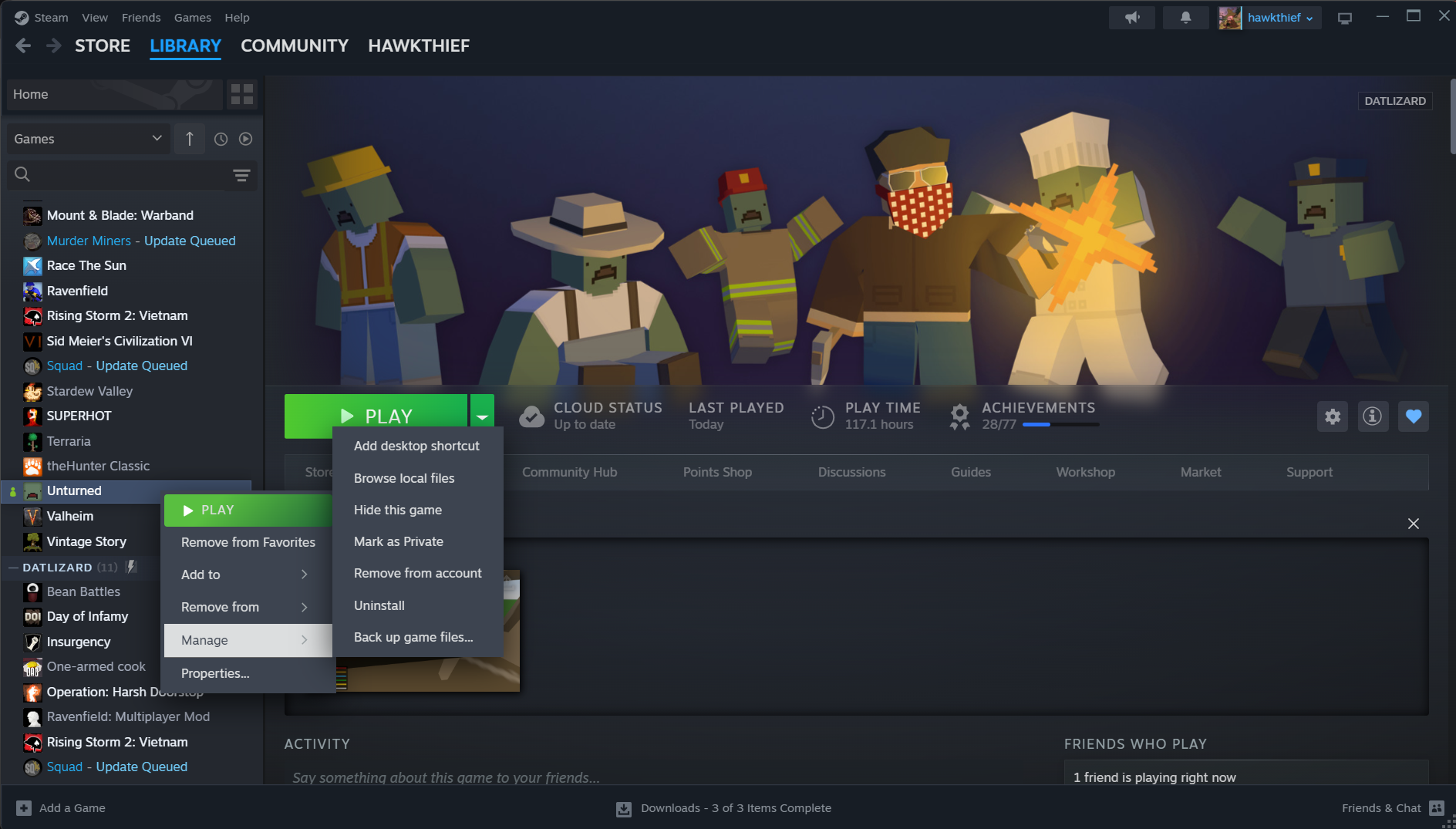The image size is (1456, 829).
Task: Open the Steam menu
Action: tap(51, 18)
